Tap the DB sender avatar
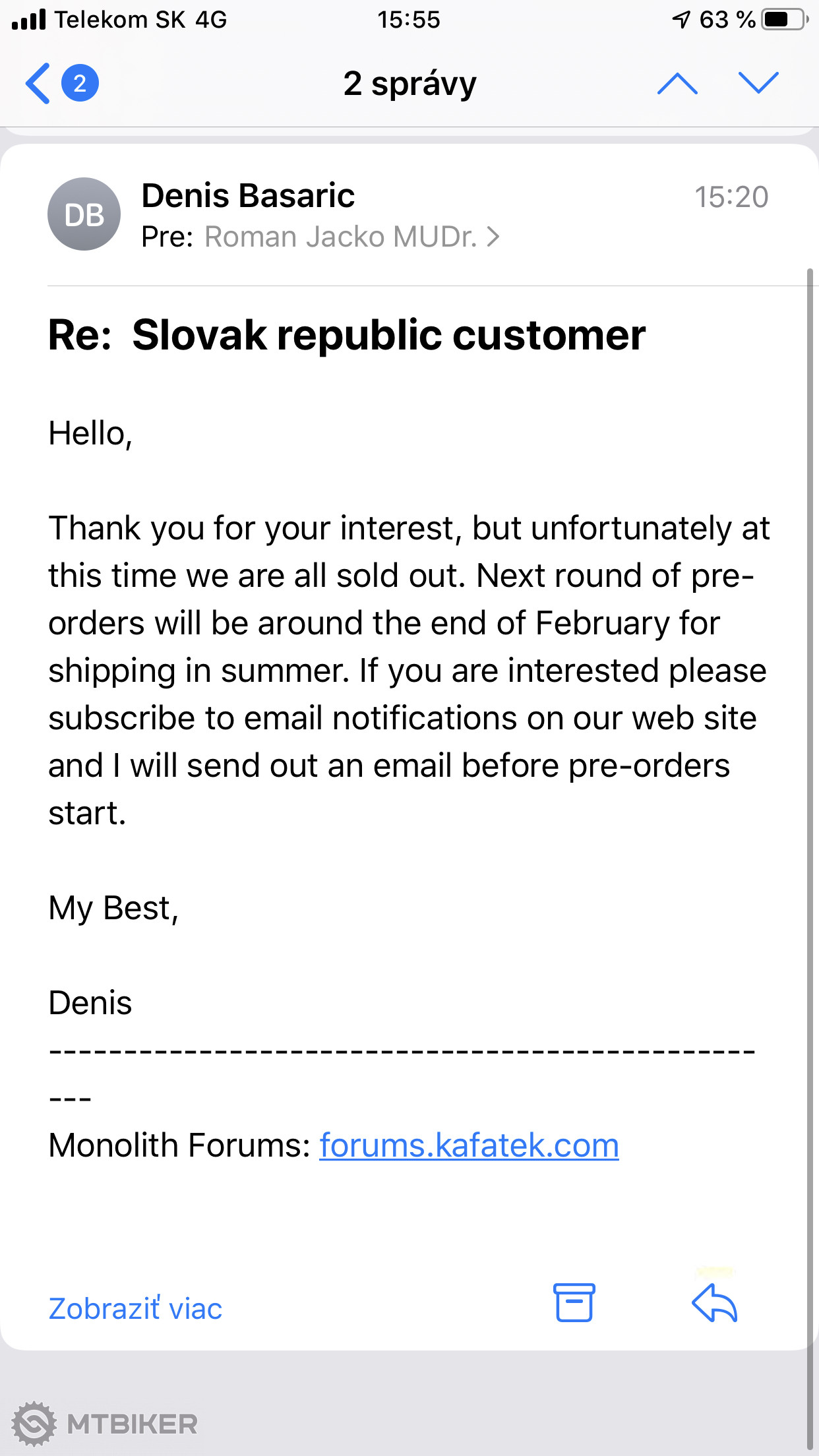Image resolution: width=819 pixels, height=1456 pixels. click(84, 214)
